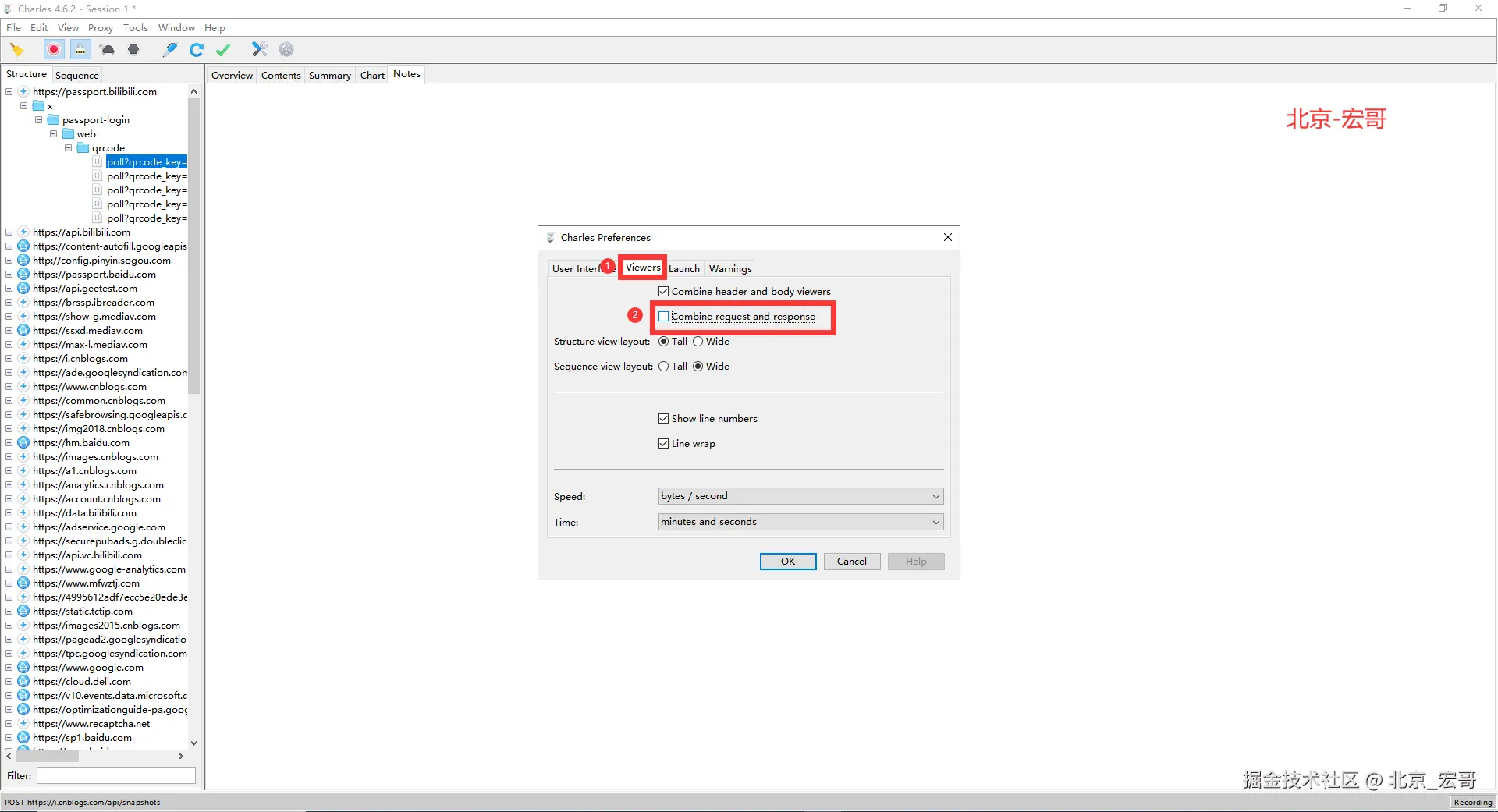Viewport: 1498px width, 812px height.
Task: Check Combine request and response
Action: coord(664,317)
